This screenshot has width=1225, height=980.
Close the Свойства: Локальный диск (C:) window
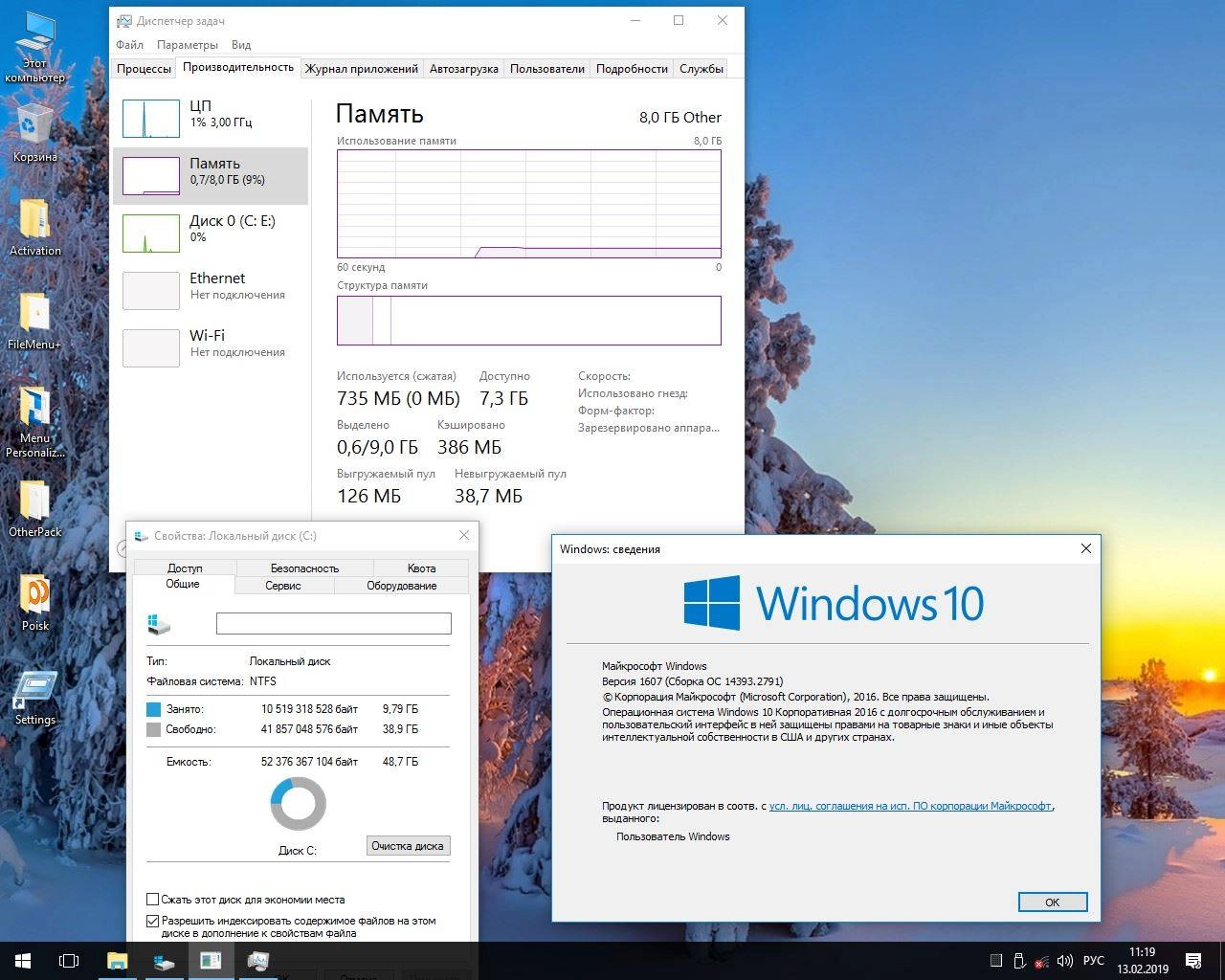[464, 536]
